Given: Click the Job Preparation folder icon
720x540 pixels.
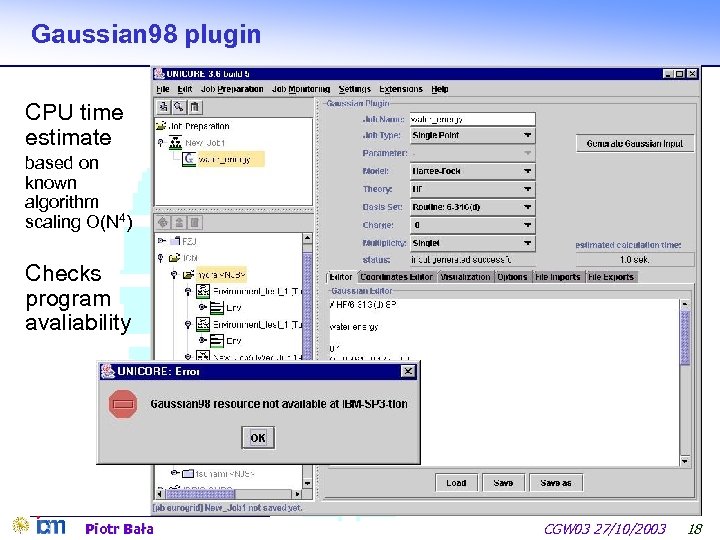Looking at the screenshot, I should pos(161,125).
